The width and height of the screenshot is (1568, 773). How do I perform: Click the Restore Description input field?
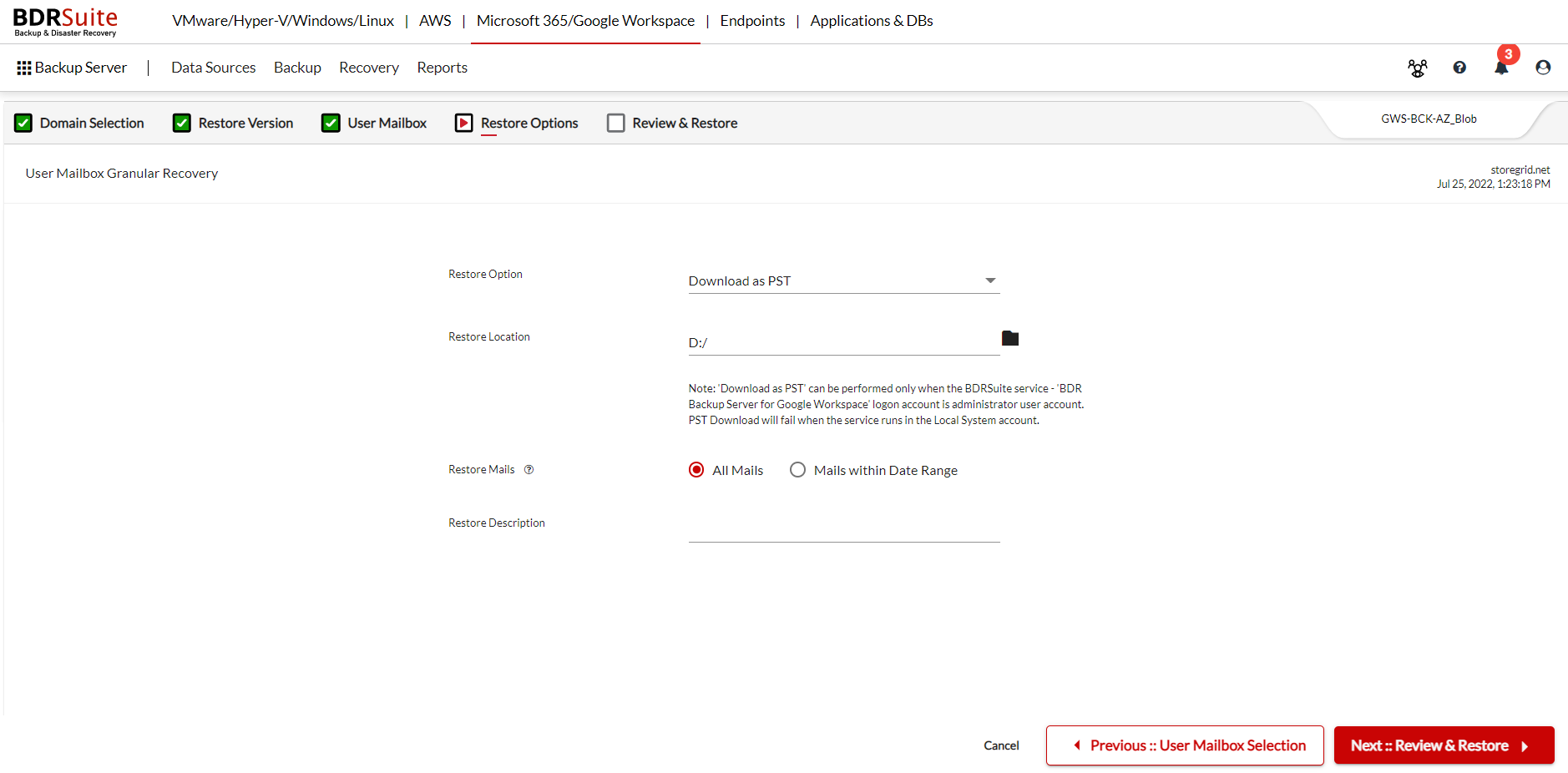click(844, 530)
